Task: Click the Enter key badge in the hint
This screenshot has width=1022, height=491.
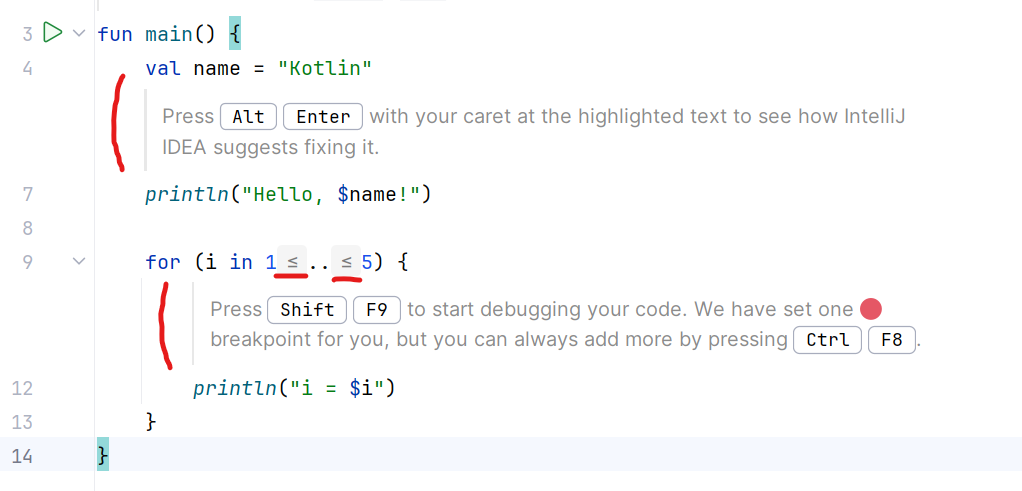Action: 323,117
